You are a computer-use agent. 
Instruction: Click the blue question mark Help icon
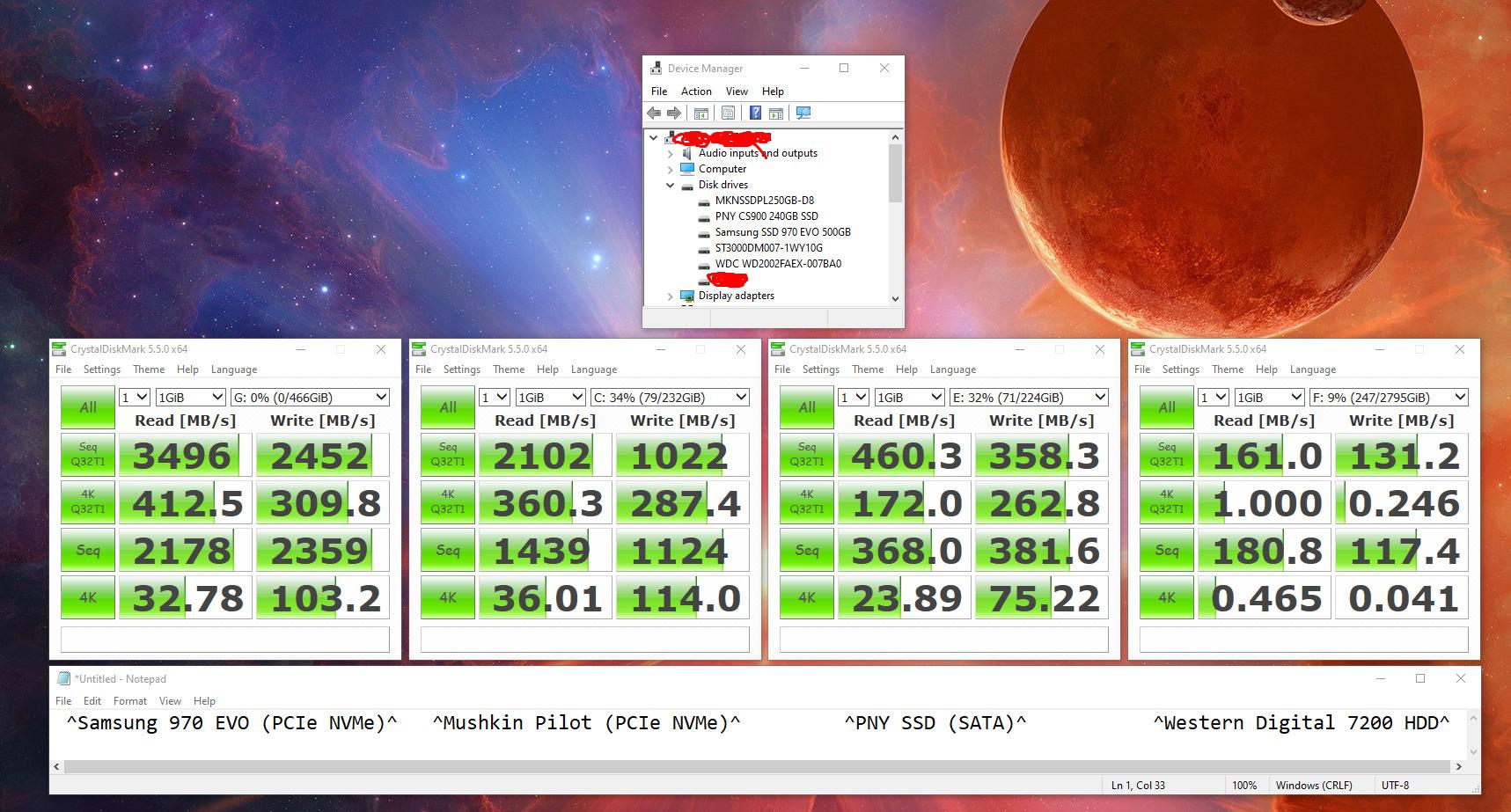point(755,113)
